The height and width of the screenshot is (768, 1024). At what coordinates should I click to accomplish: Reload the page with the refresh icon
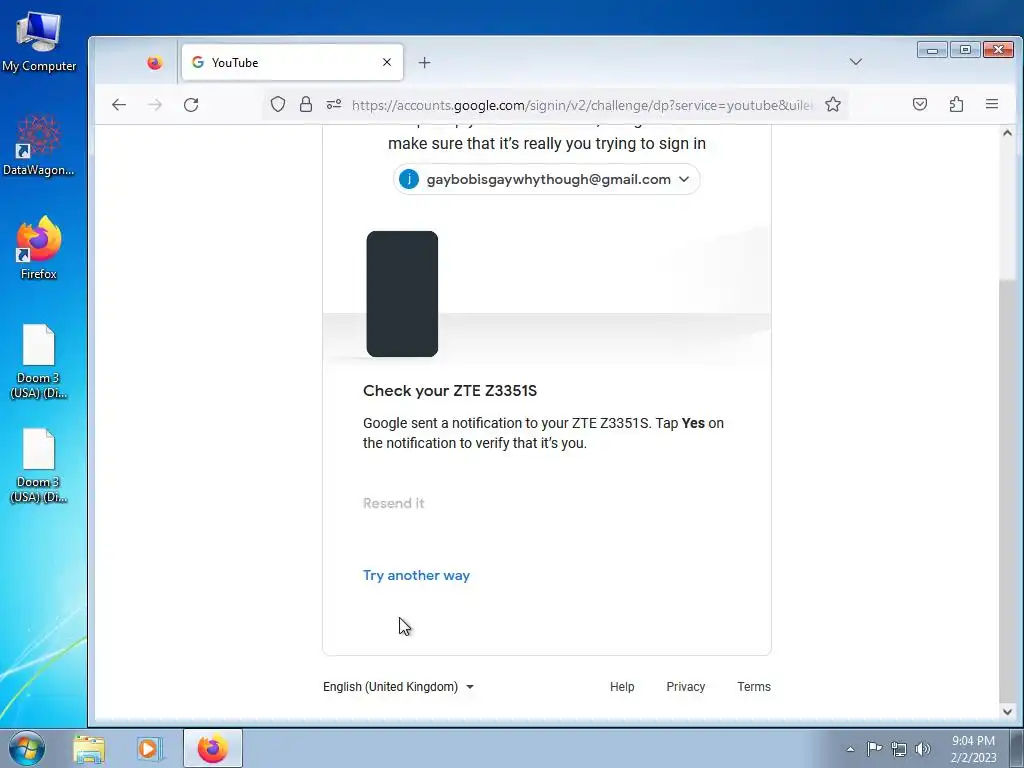coord(191,104)
